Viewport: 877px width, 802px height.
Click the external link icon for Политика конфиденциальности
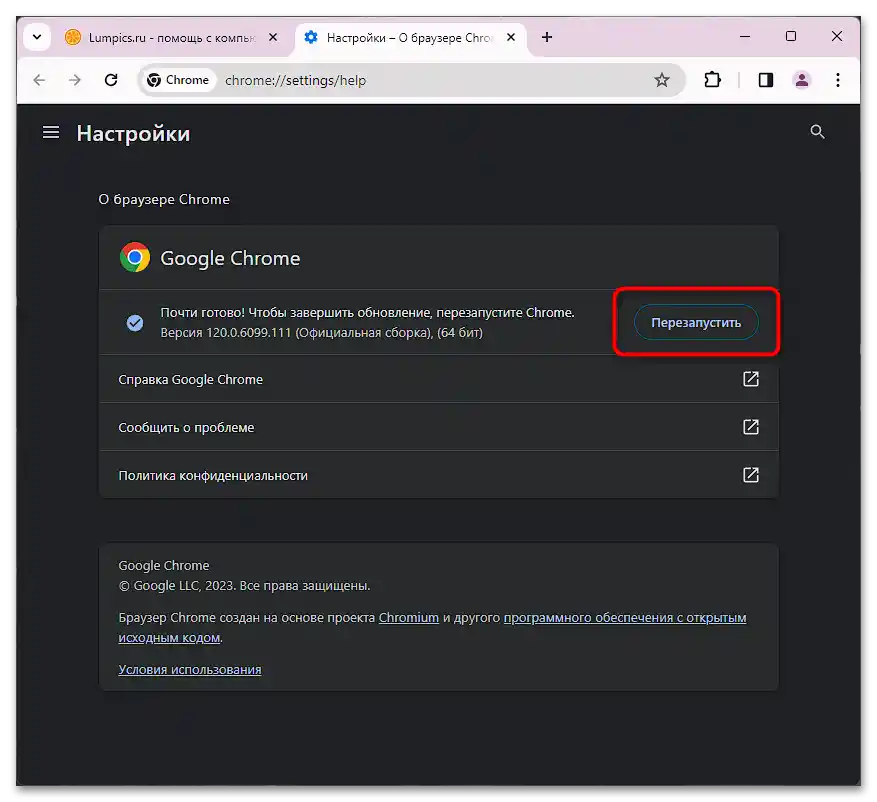pyautogui.click(x=750, y=475)
